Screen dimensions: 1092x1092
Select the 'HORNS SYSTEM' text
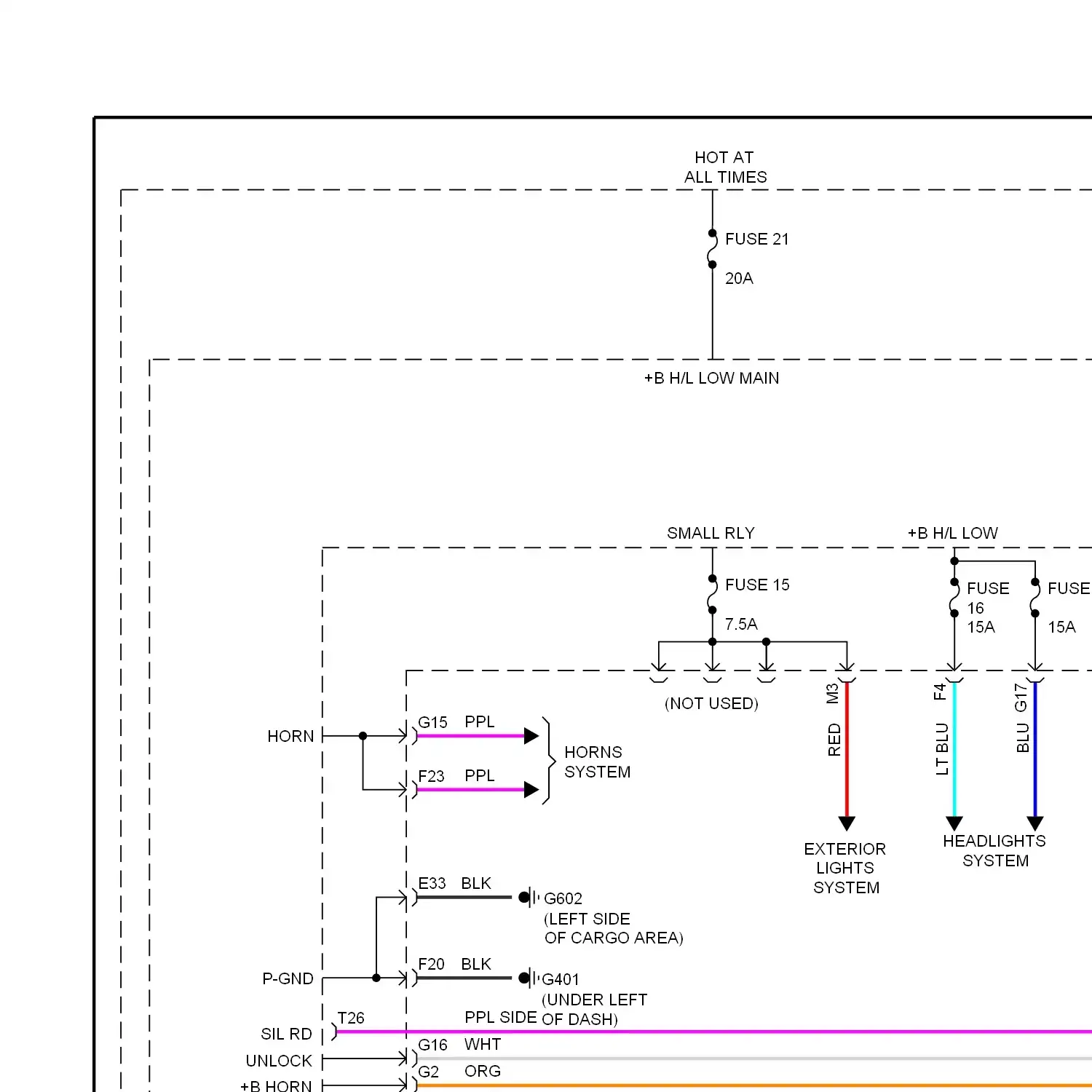pos(597,761)
